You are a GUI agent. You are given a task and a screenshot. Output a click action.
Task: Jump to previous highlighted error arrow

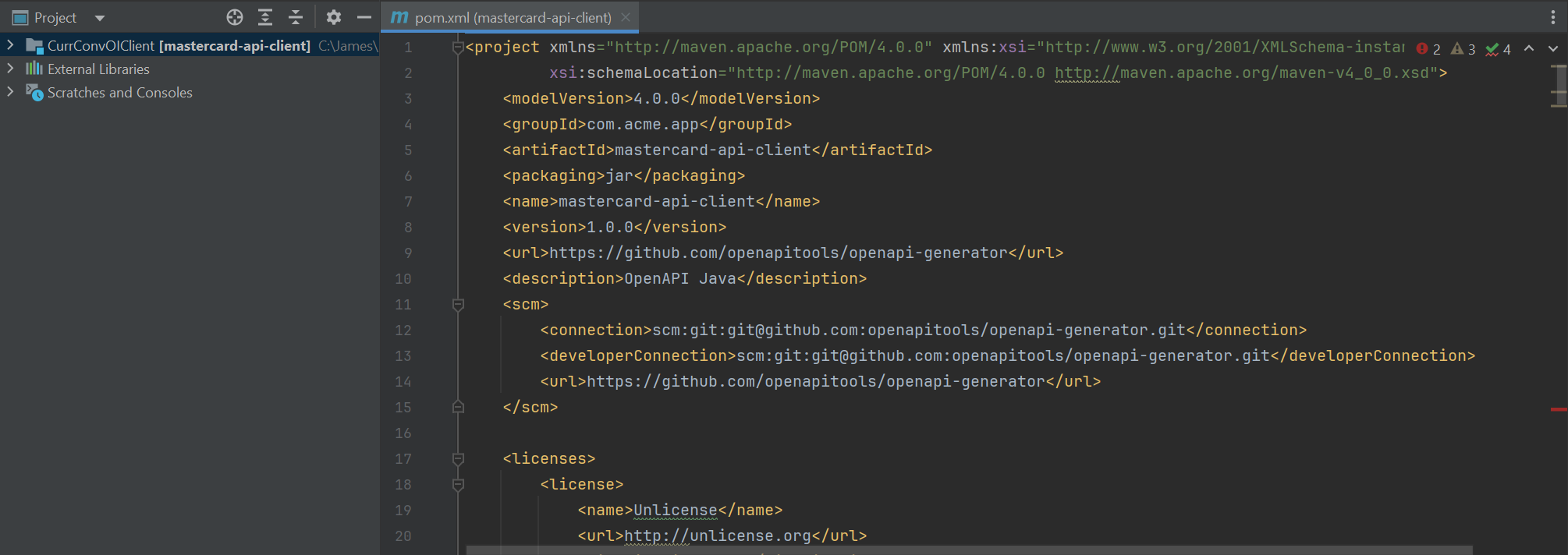tap(1529, 48)
